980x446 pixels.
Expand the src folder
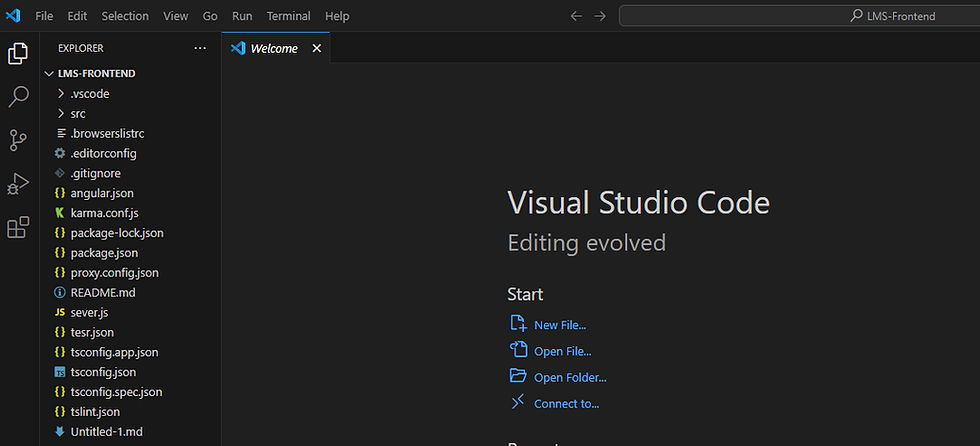(78, 113)
